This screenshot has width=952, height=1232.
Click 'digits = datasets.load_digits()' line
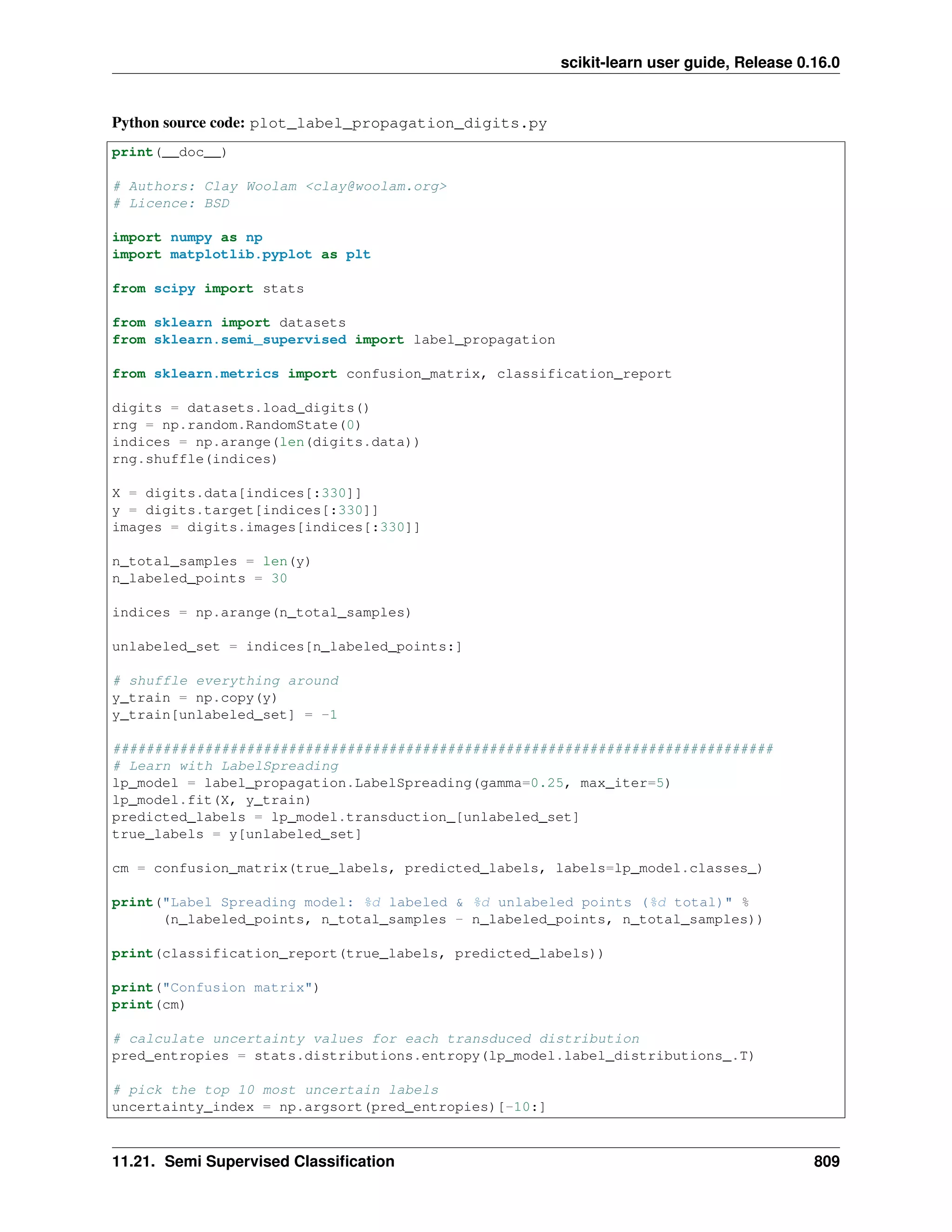(241, 408)
